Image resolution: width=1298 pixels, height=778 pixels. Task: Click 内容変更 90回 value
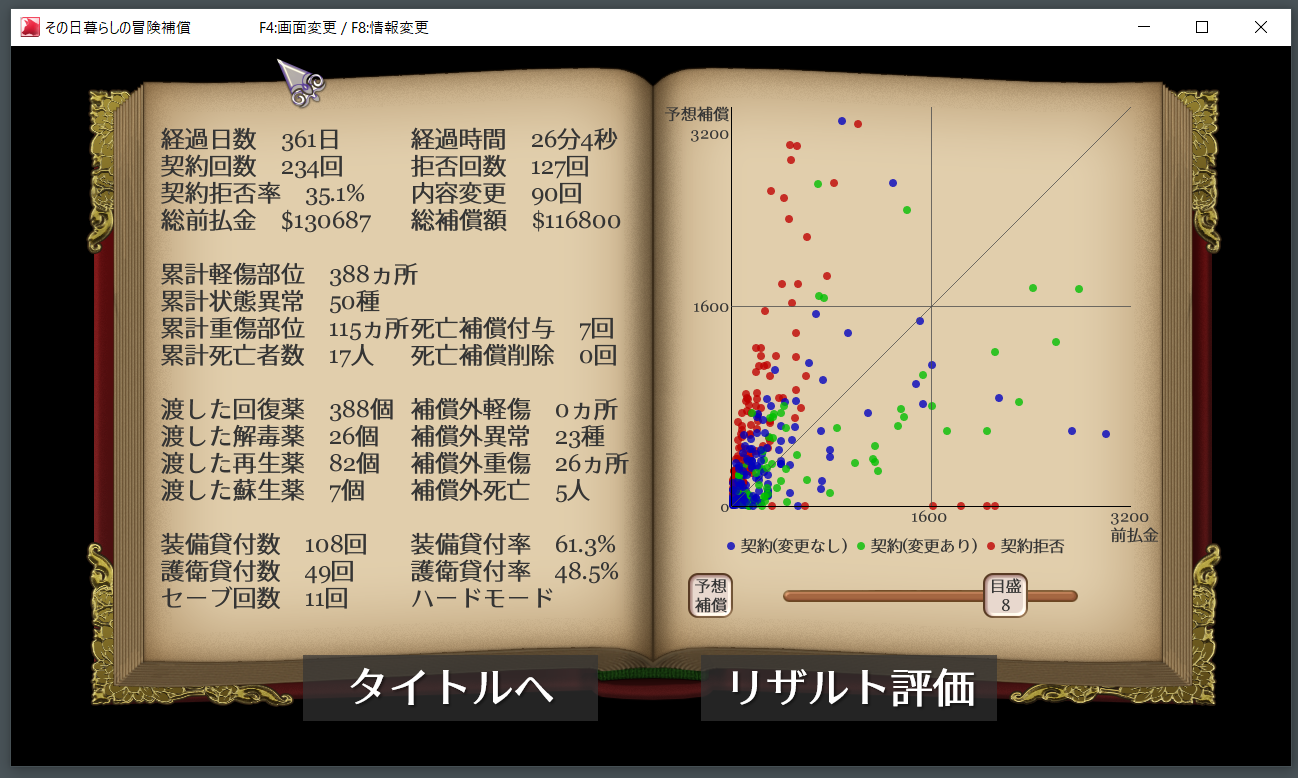(496, 194)
